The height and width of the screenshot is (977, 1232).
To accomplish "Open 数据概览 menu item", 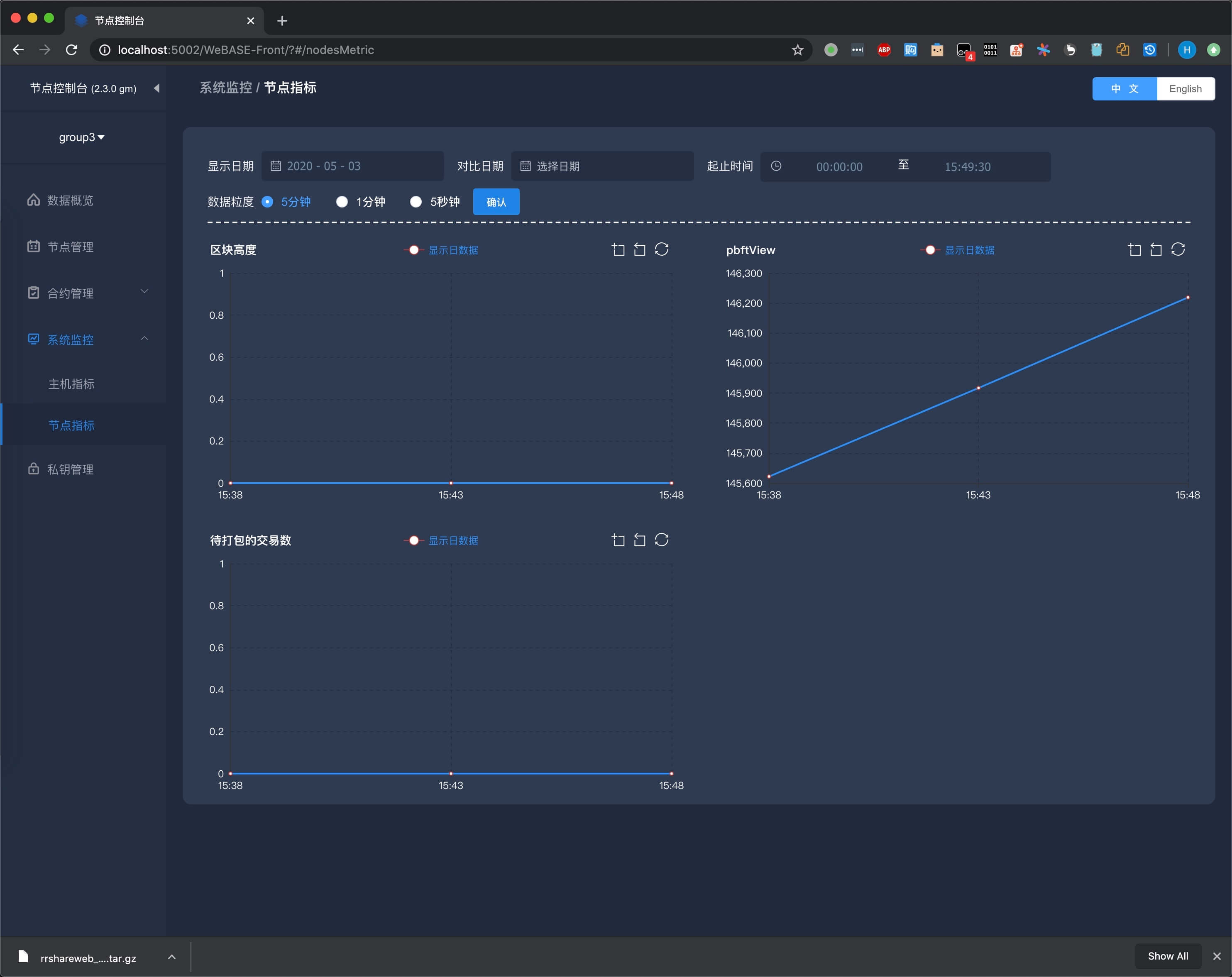I will 84,200.
